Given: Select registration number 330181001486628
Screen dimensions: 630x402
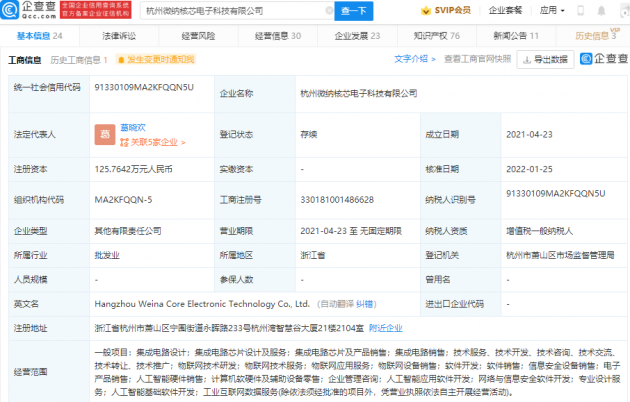Looking at the screenshot, I should (337, 200).
